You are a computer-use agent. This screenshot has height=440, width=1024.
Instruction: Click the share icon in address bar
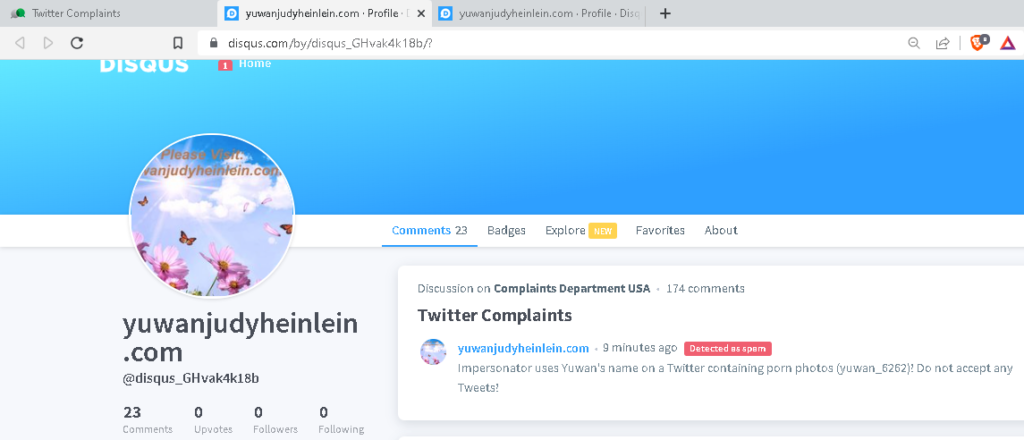pyautogui.click(x=942, y=43)
